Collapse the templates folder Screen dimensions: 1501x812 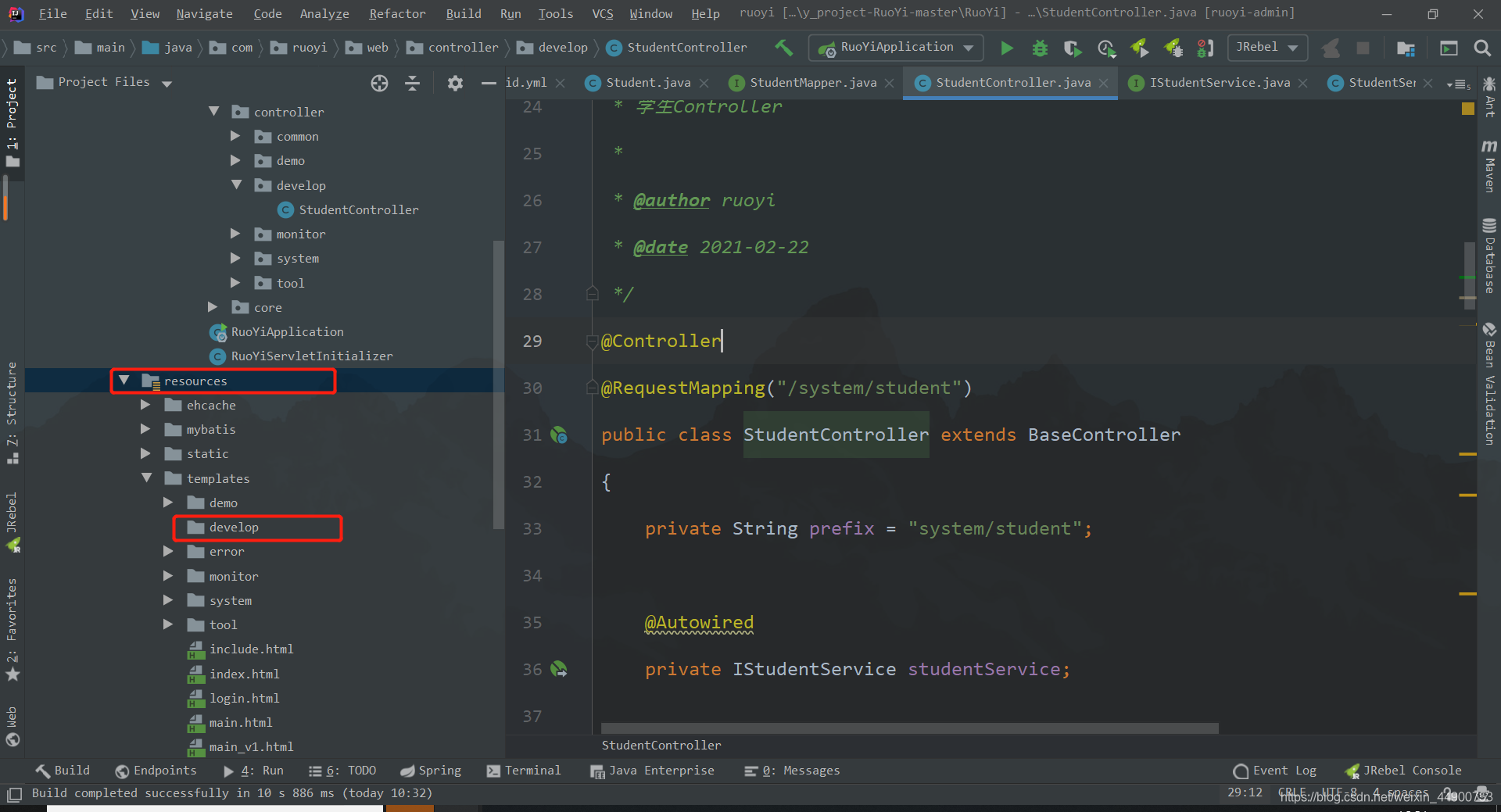coord(146,478)
